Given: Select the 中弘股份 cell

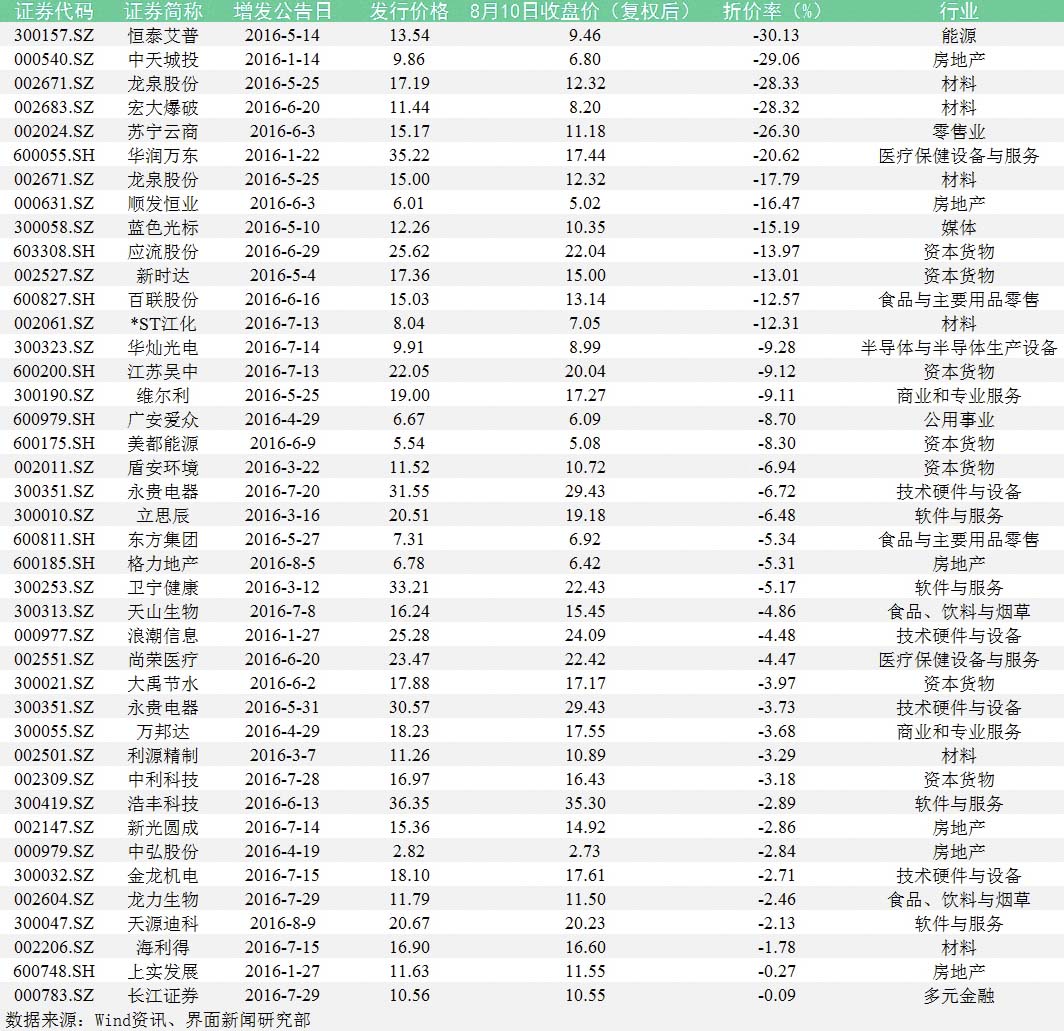Looking at the screenshot, I should point(163,852).
